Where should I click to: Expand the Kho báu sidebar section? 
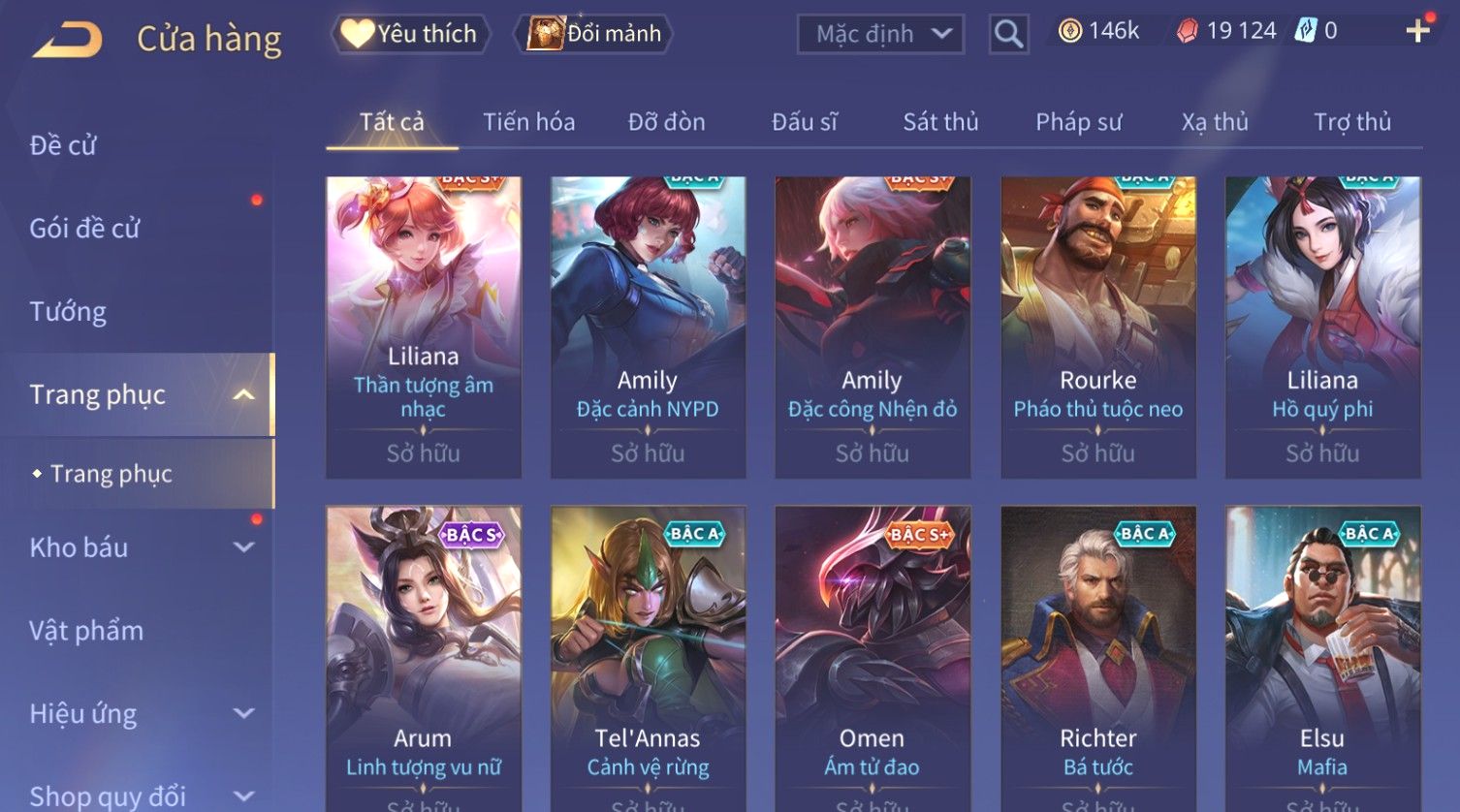244,547
